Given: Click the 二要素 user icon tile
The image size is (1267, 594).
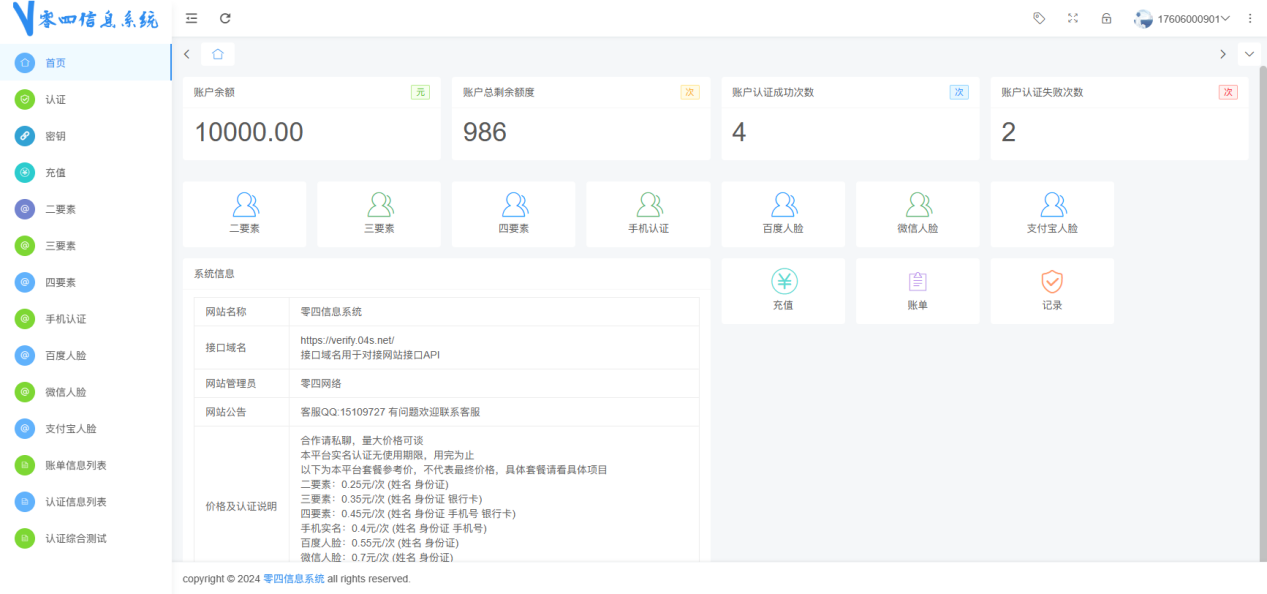Looking at the screenshot, I should [244, 213].
